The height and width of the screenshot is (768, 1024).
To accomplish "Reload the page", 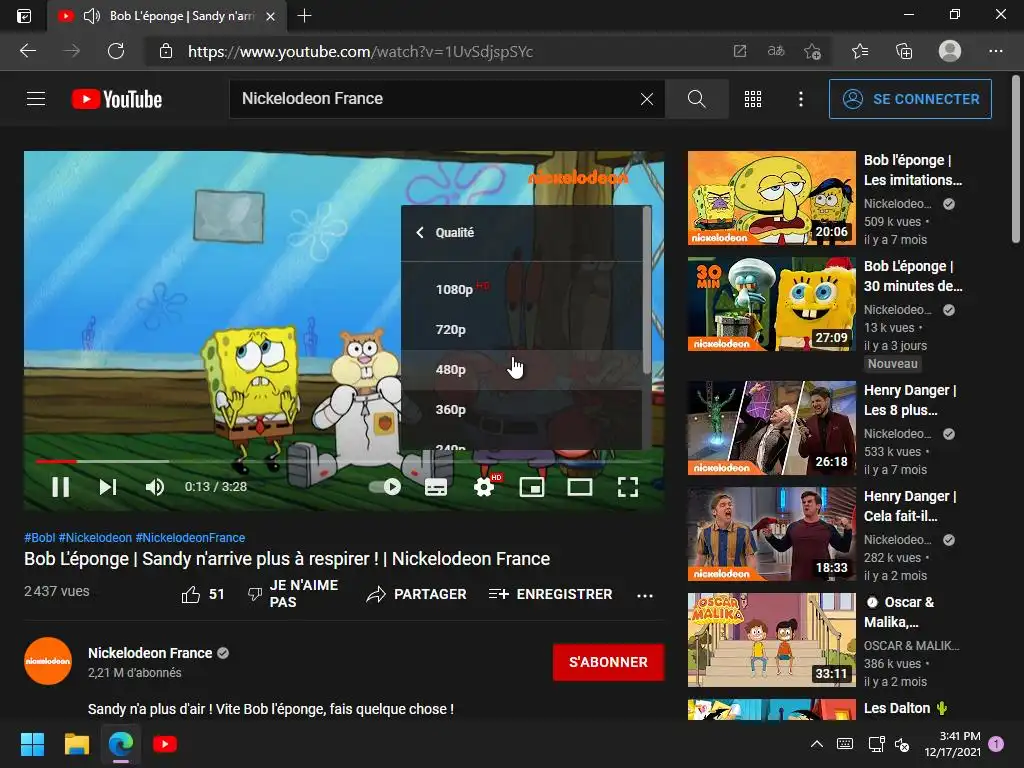I will (116, 51).
